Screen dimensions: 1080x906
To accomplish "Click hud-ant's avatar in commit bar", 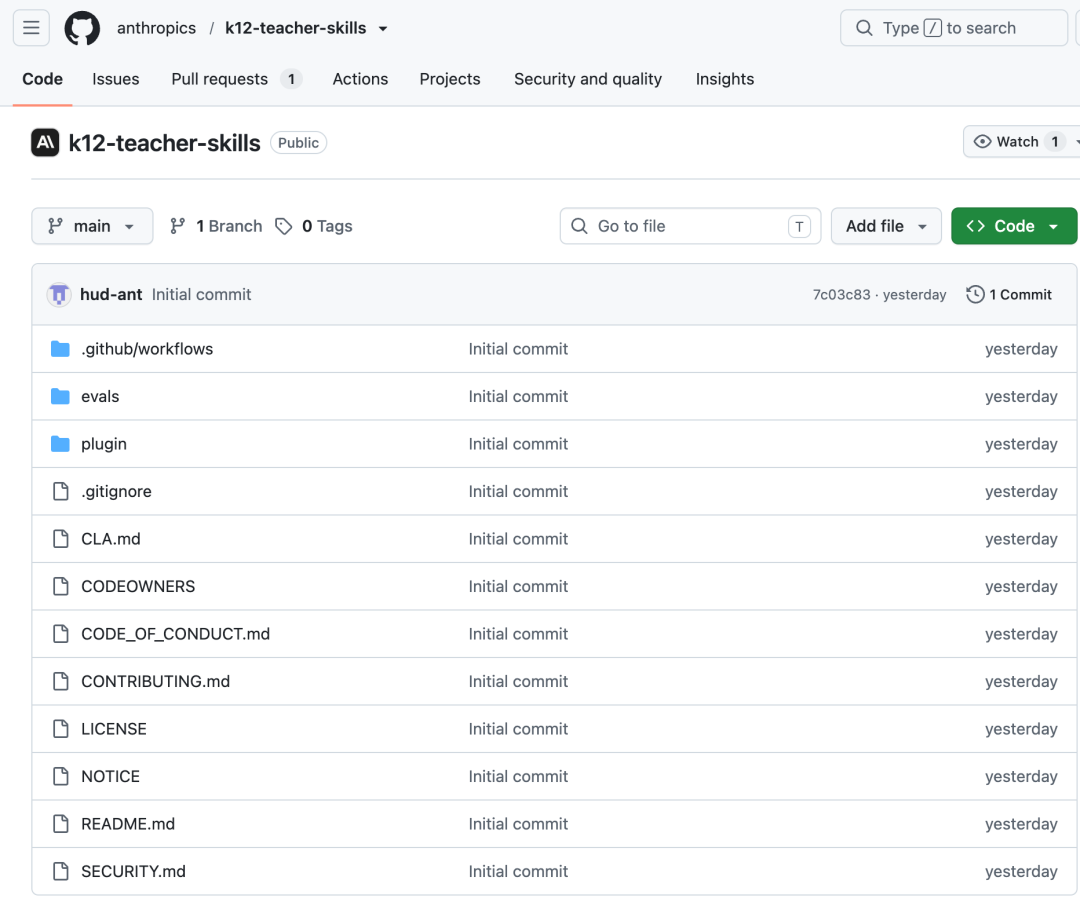I will click(x=59, y=295).
